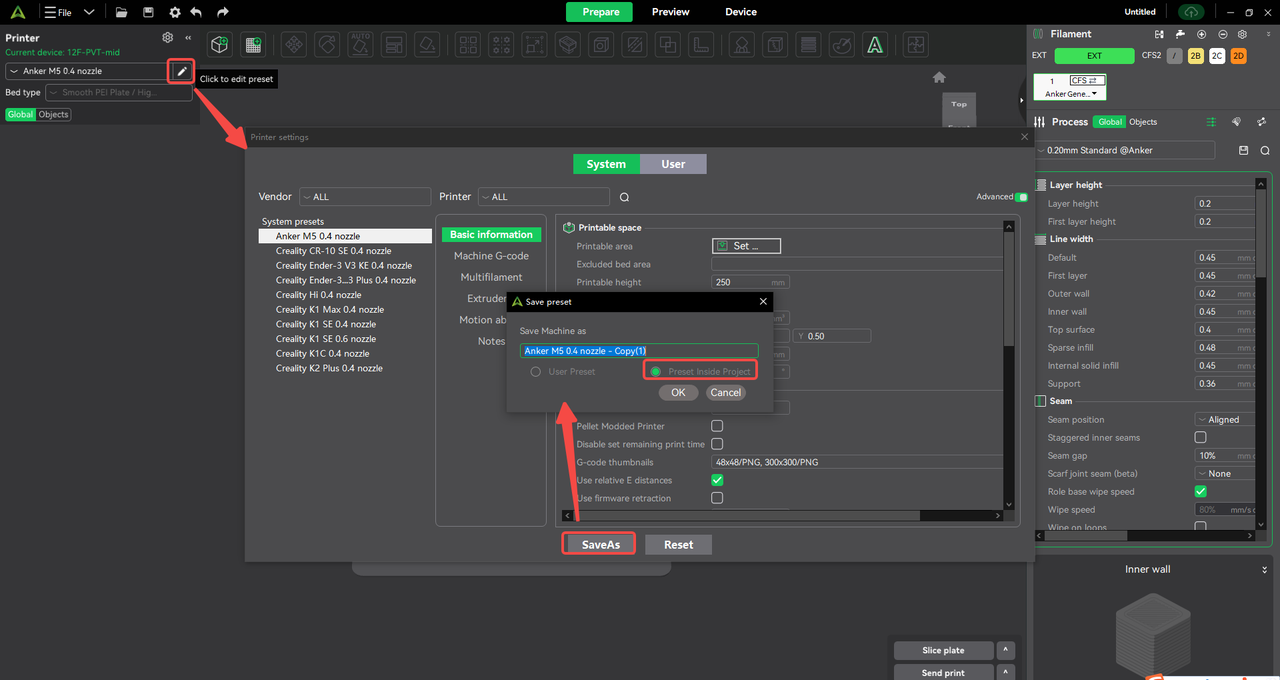
Task: Select Preset Inside Project radio button
Action: point(656,372)
